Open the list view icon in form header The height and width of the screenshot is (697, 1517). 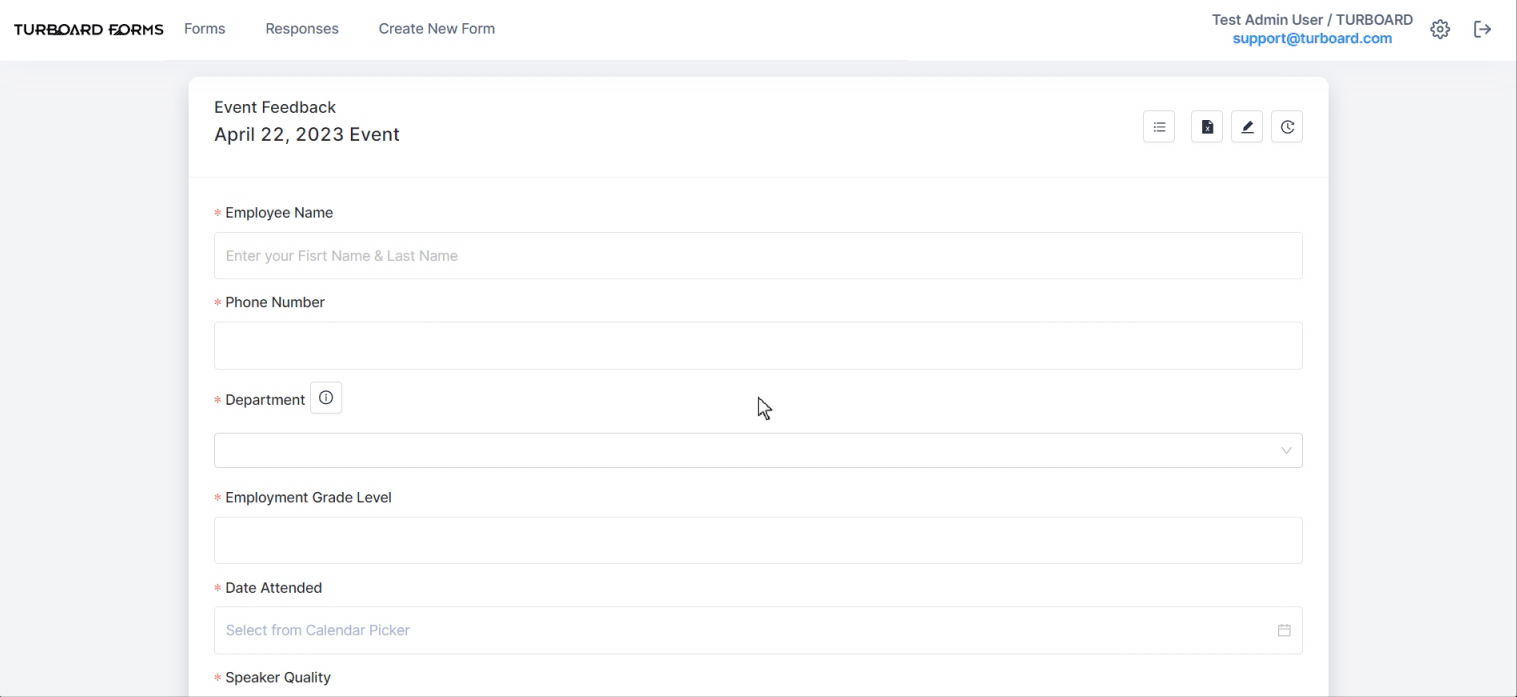pos(1159,127)
